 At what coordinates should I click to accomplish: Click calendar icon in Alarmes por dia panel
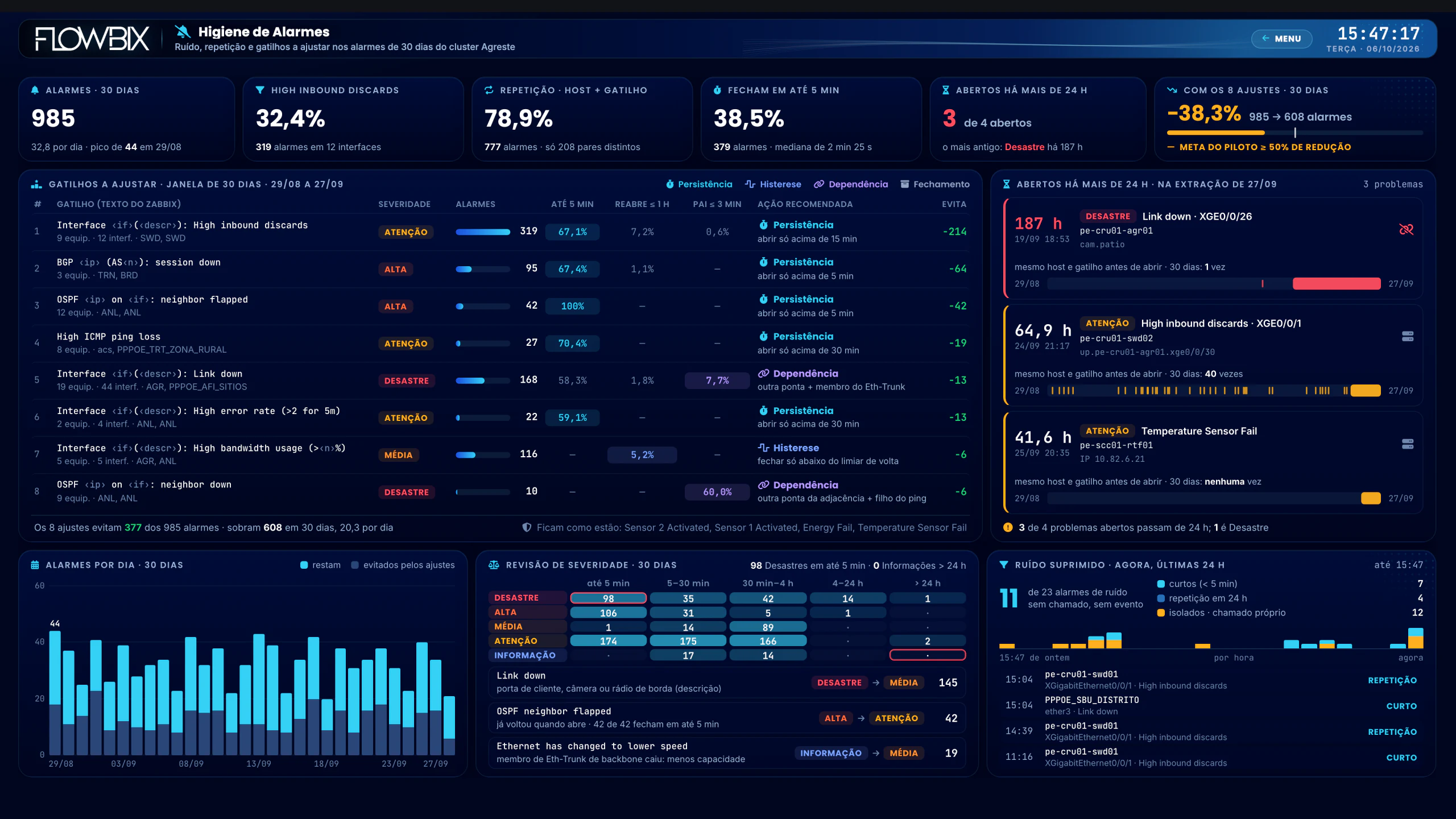[x=35, y=565]
